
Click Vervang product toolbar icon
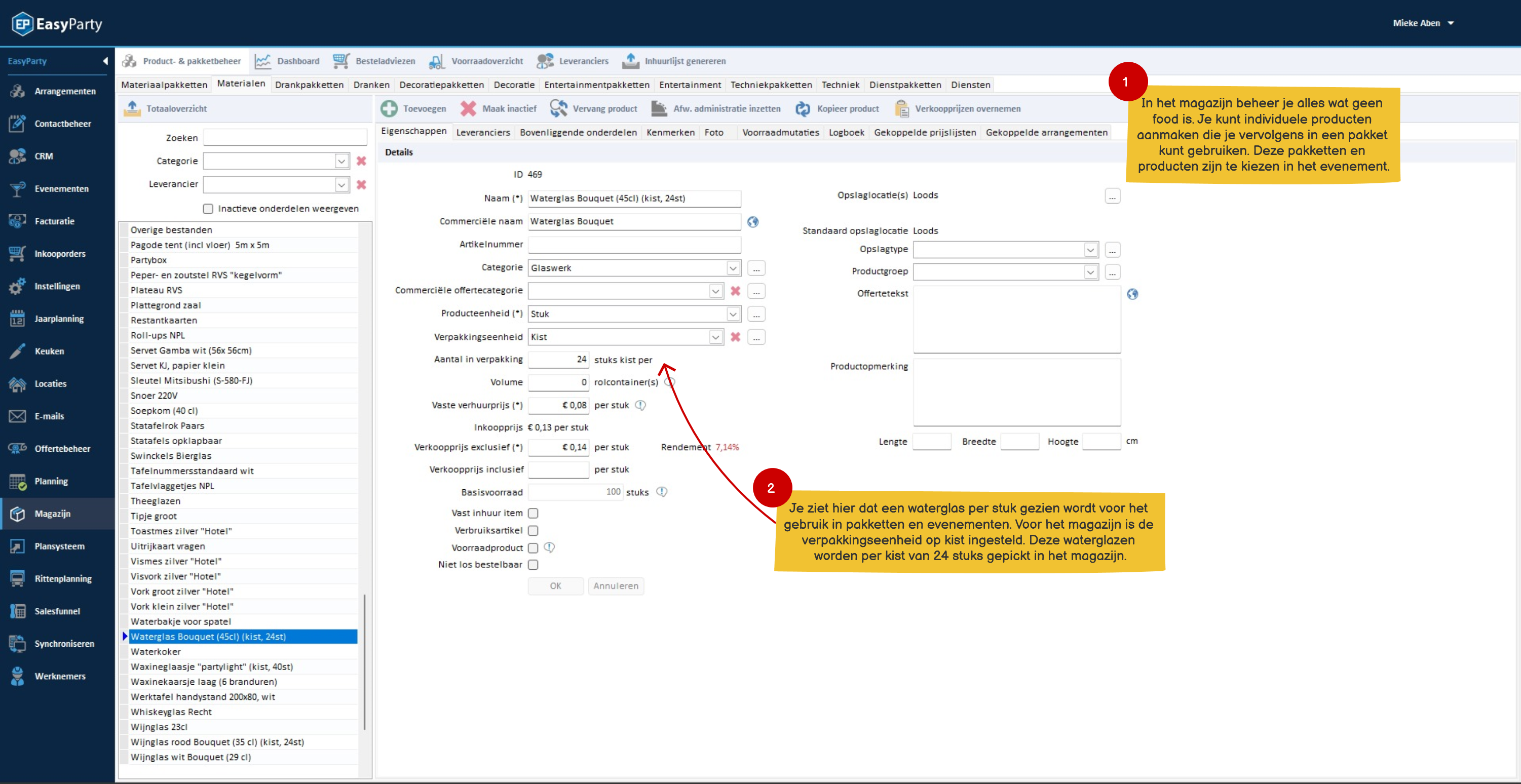[x=558, y=108]
